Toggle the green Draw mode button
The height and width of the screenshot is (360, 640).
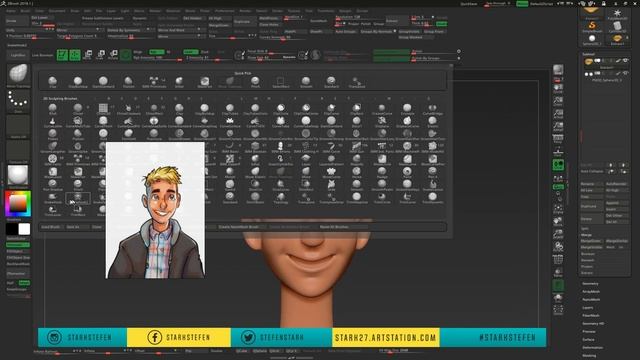[75, 55]
